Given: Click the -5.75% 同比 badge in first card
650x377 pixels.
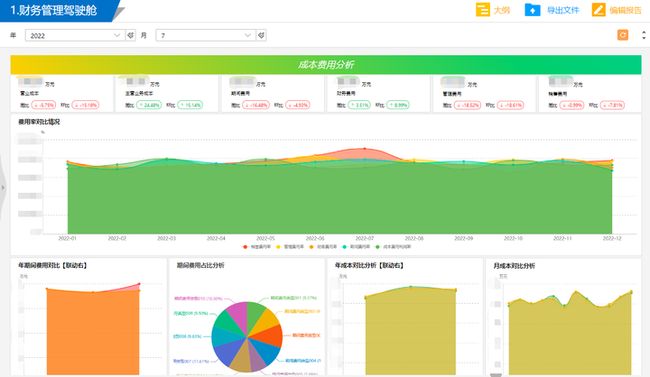Looking at the screenshot, I should pos(43,105).
